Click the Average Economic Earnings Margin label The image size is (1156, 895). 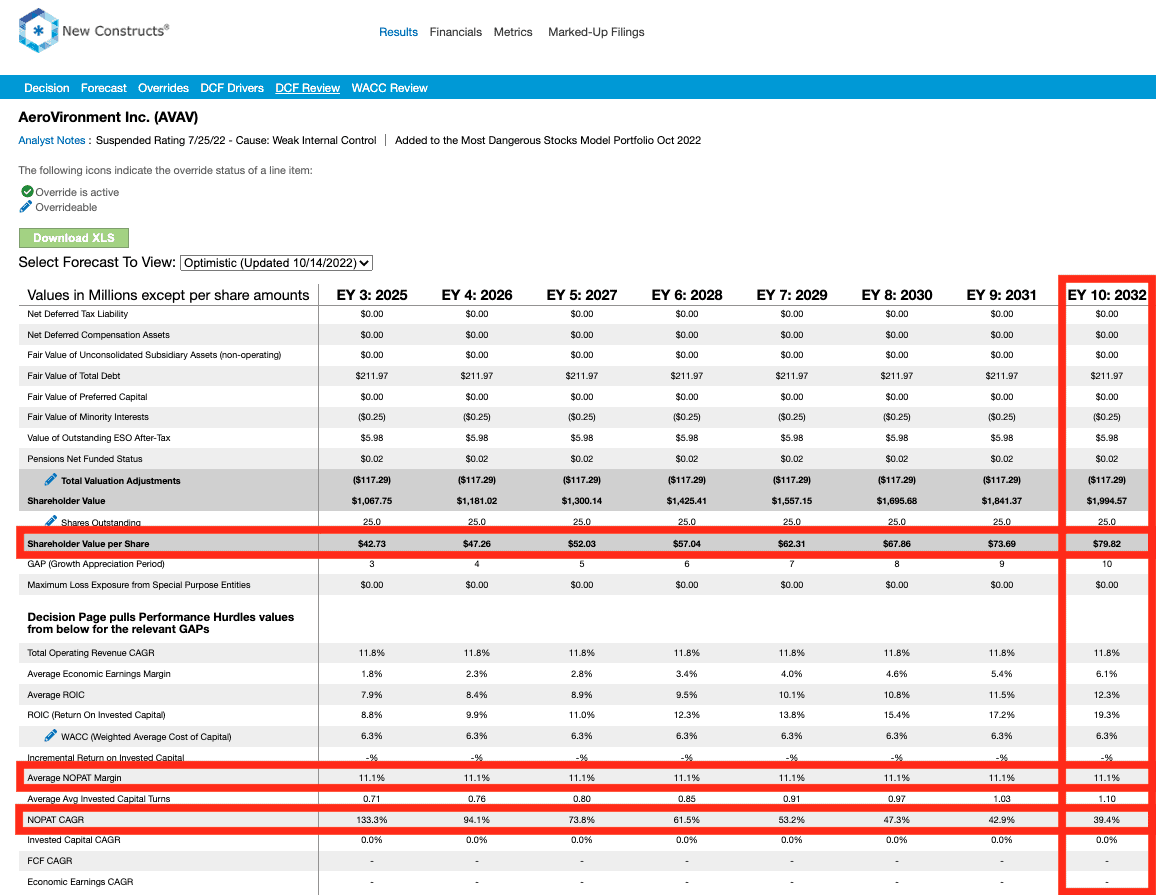coord(99,674)
